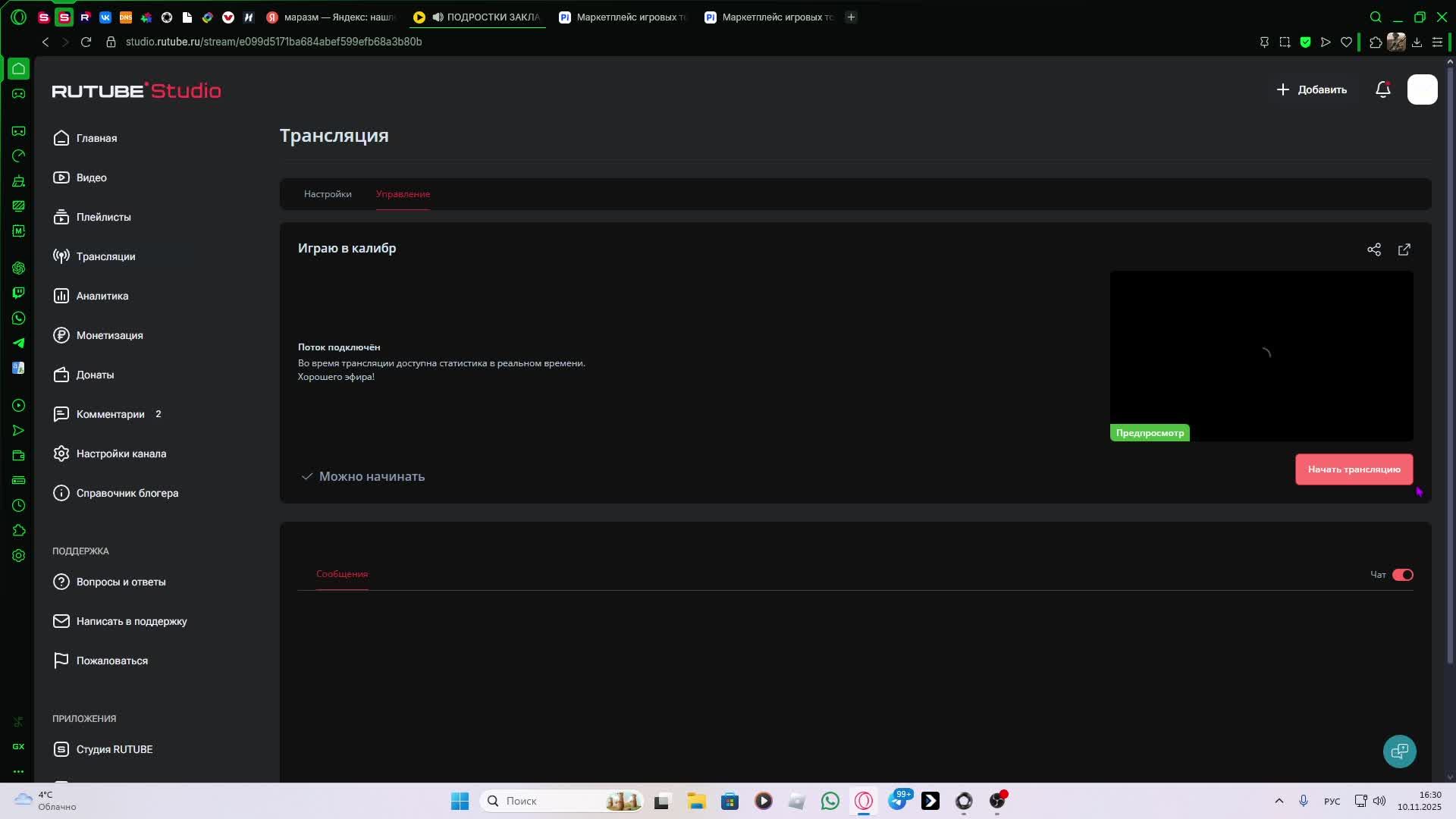Open the Видео section
The image size is (1456, 819).
(x=80, y=177)
